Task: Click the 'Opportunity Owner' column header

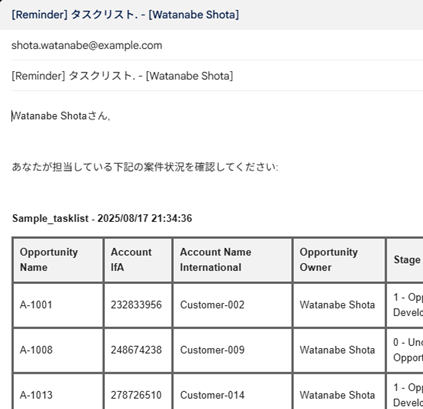Action: [339, 260]
